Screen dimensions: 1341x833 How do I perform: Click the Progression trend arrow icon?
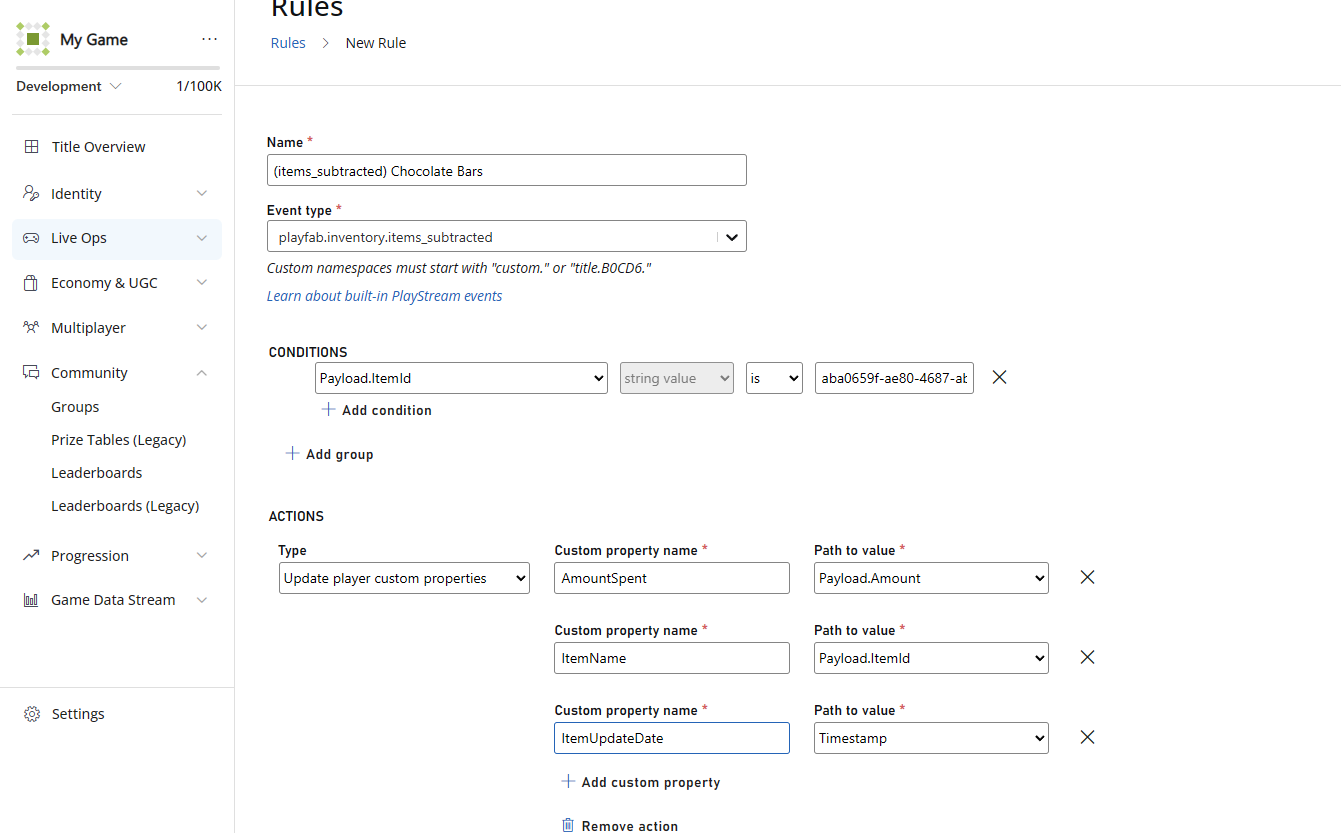[31, 555]
